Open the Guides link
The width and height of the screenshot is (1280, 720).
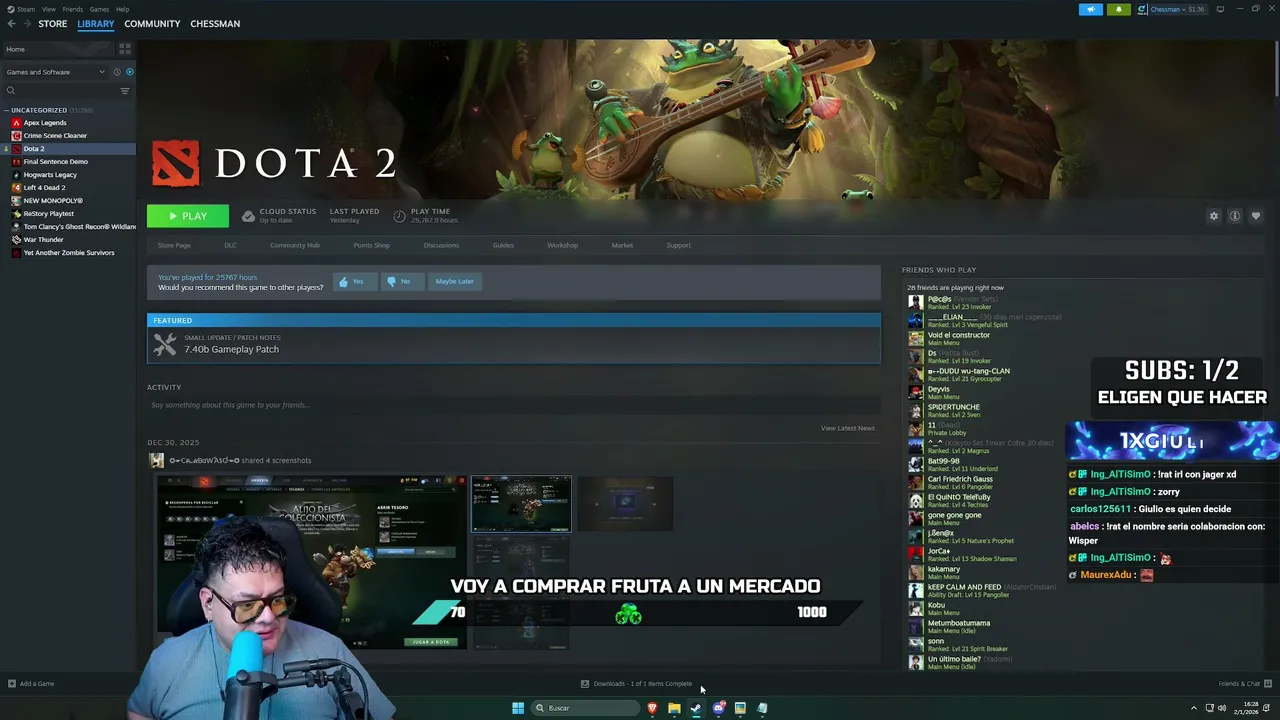pos(503,245)
